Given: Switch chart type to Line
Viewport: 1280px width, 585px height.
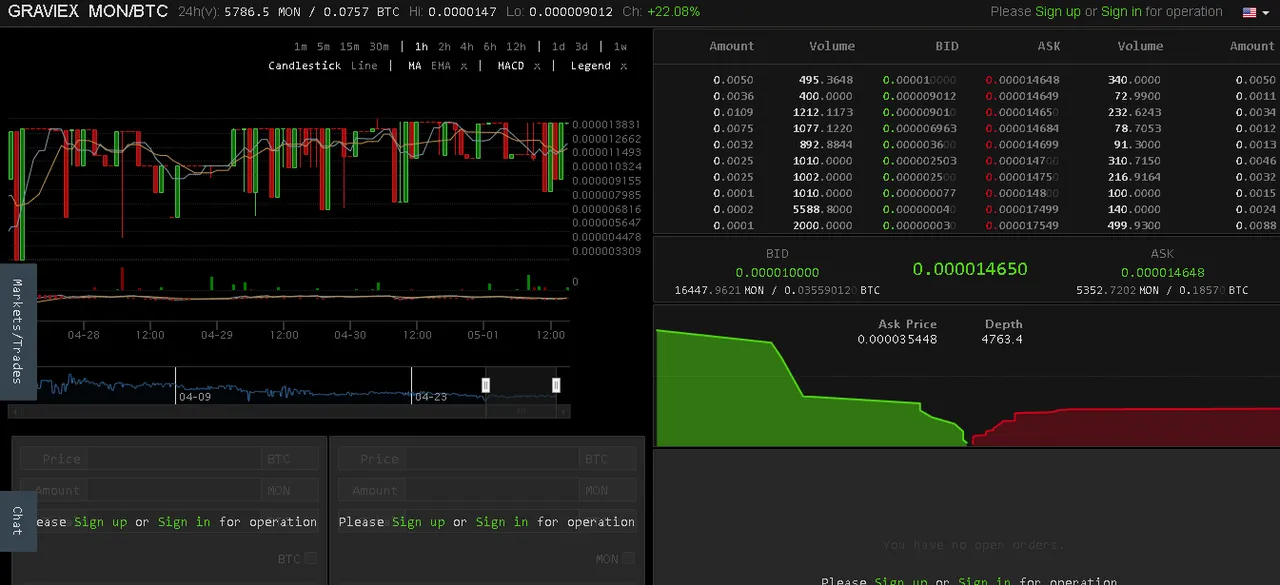Looking at the screenshot, I should (364, 66).
